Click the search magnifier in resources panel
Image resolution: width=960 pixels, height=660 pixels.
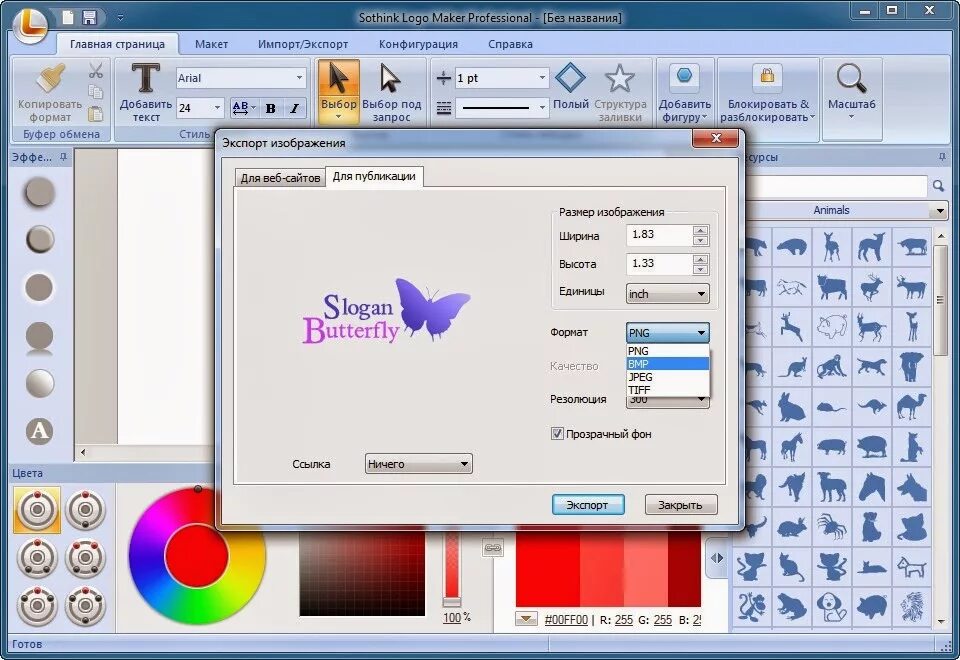(x=939, y=186)
